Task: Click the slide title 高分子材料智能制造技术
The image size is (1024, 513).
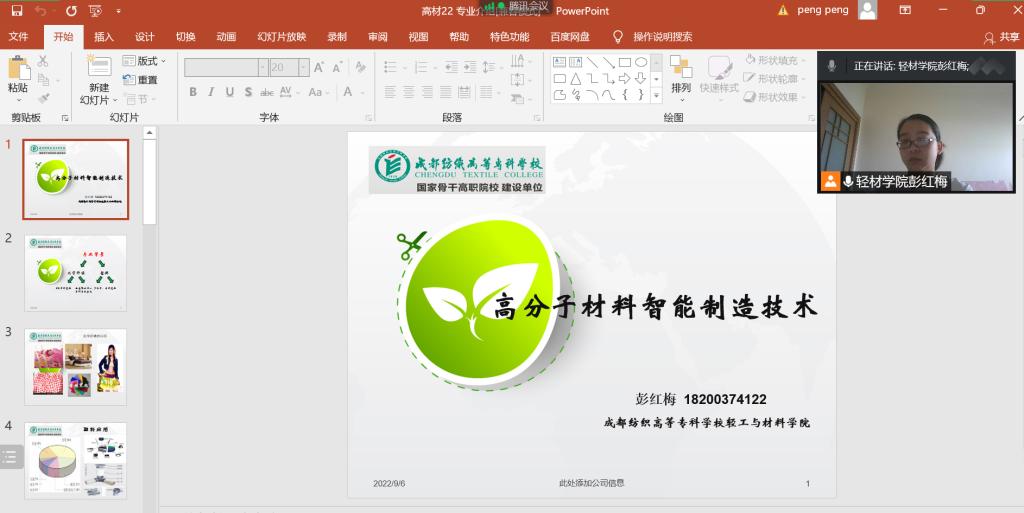Action: pyautogui.click(x=655, y=307)
